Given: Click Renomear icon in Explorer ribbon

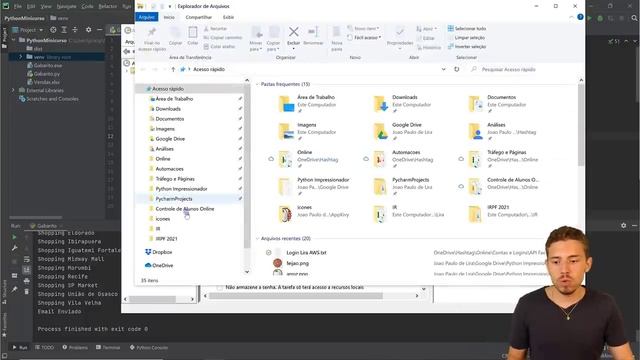Looking at the screenshot, I should point(313,32).
